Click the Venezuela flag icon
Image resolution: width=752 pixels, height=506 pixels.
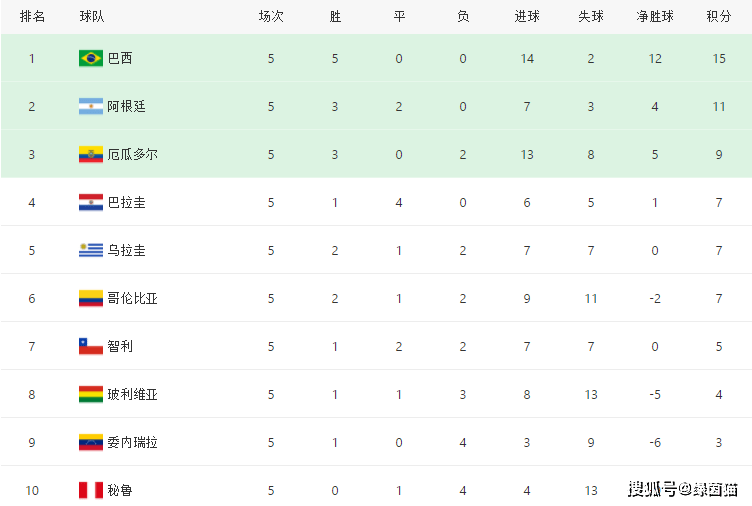point(91,442)
